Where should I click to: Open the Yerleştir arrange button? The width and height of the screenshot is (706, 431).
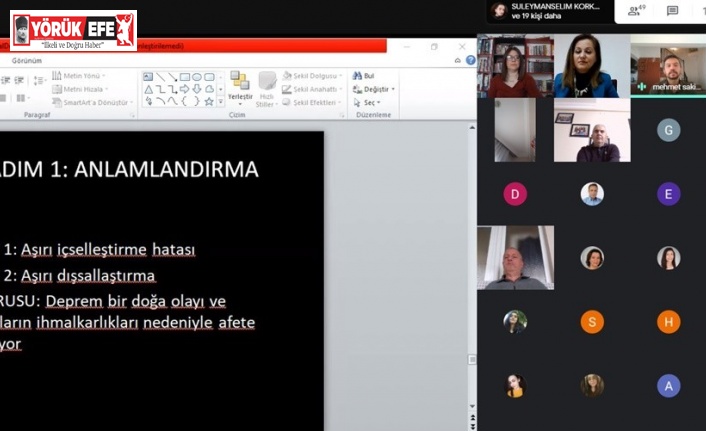[240, 88]
